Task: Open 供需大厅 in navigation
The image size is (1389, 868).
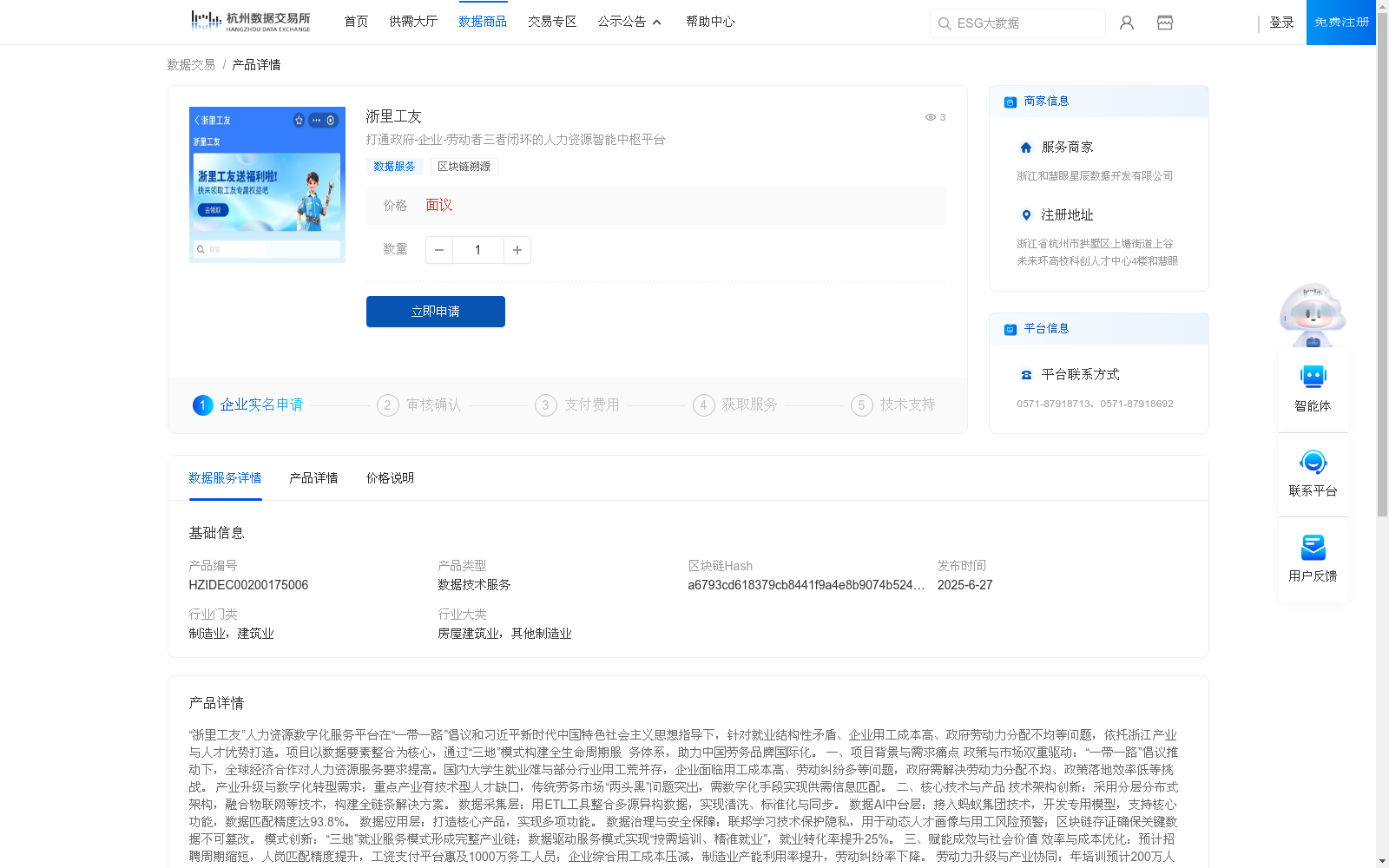Action: (x=413, y=22)
